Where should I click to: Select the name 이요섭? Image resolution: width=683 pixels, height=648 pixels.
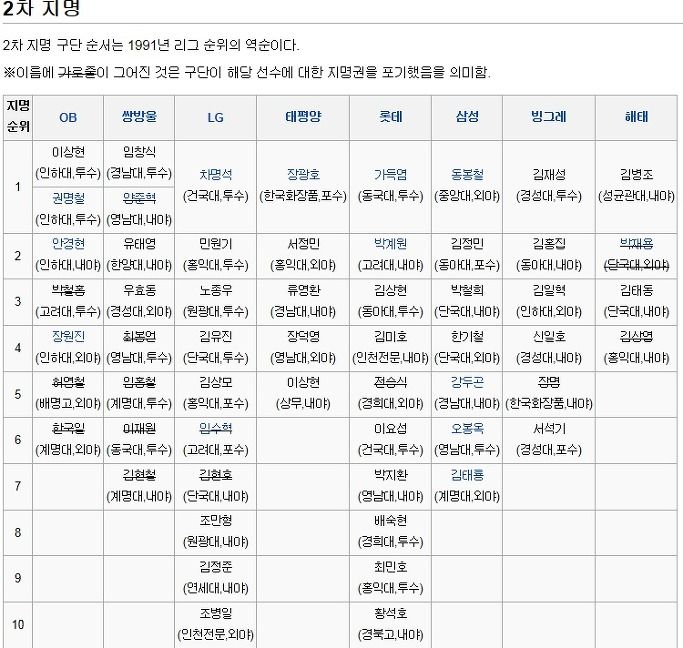(x=391, y=429)
